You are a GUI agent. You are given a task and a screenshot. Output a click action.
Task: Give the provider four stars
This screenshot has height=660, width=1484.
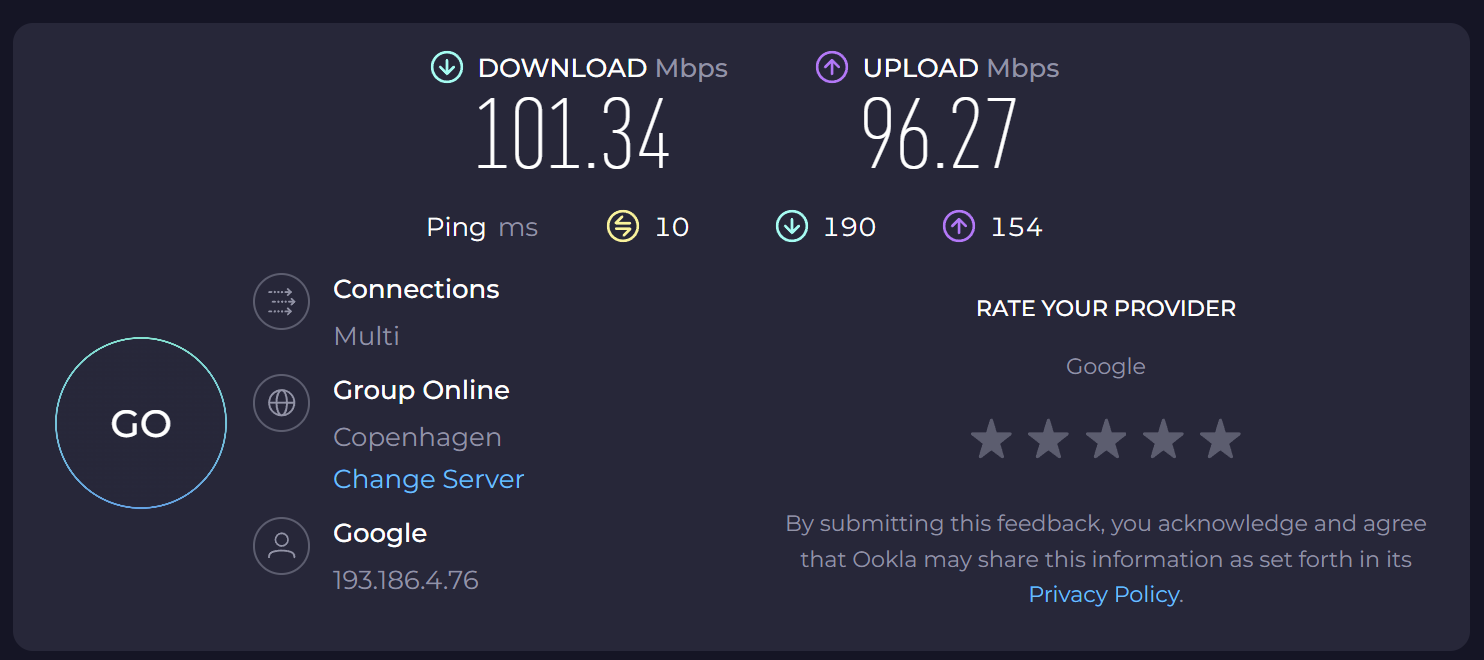pos(1163,439)
